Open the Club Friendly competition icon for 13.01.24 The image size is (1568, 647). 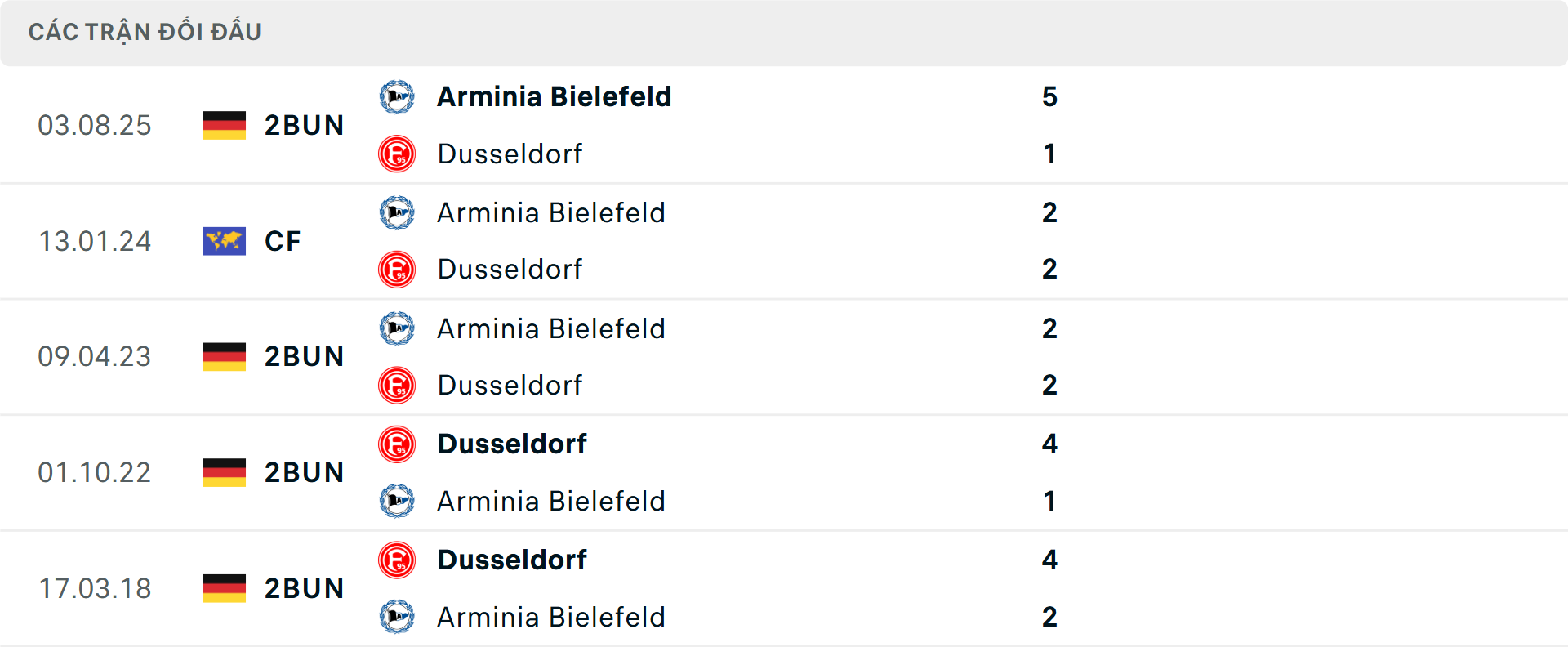coord(224,241)
